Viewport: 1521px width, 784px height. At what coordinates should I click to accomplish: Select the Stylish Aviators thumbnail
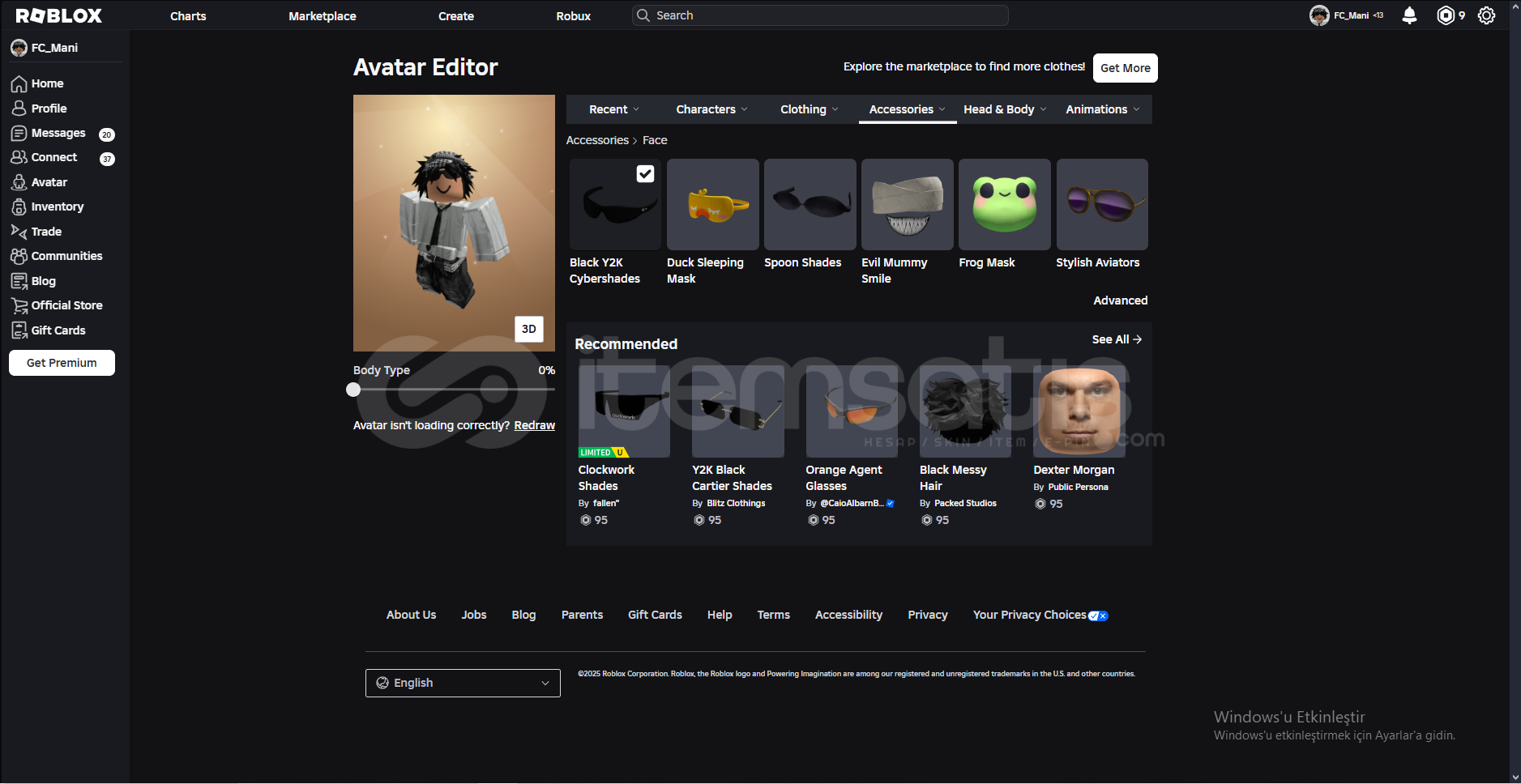click(x=1102, y=204)
